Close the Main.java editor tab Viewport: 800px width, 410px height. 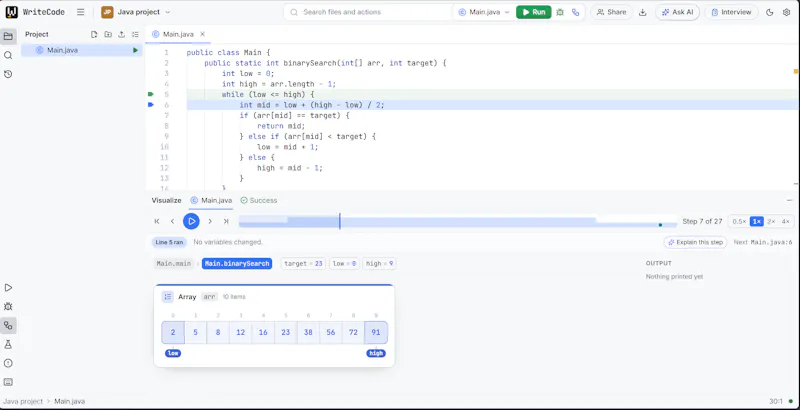pos(203,34)
